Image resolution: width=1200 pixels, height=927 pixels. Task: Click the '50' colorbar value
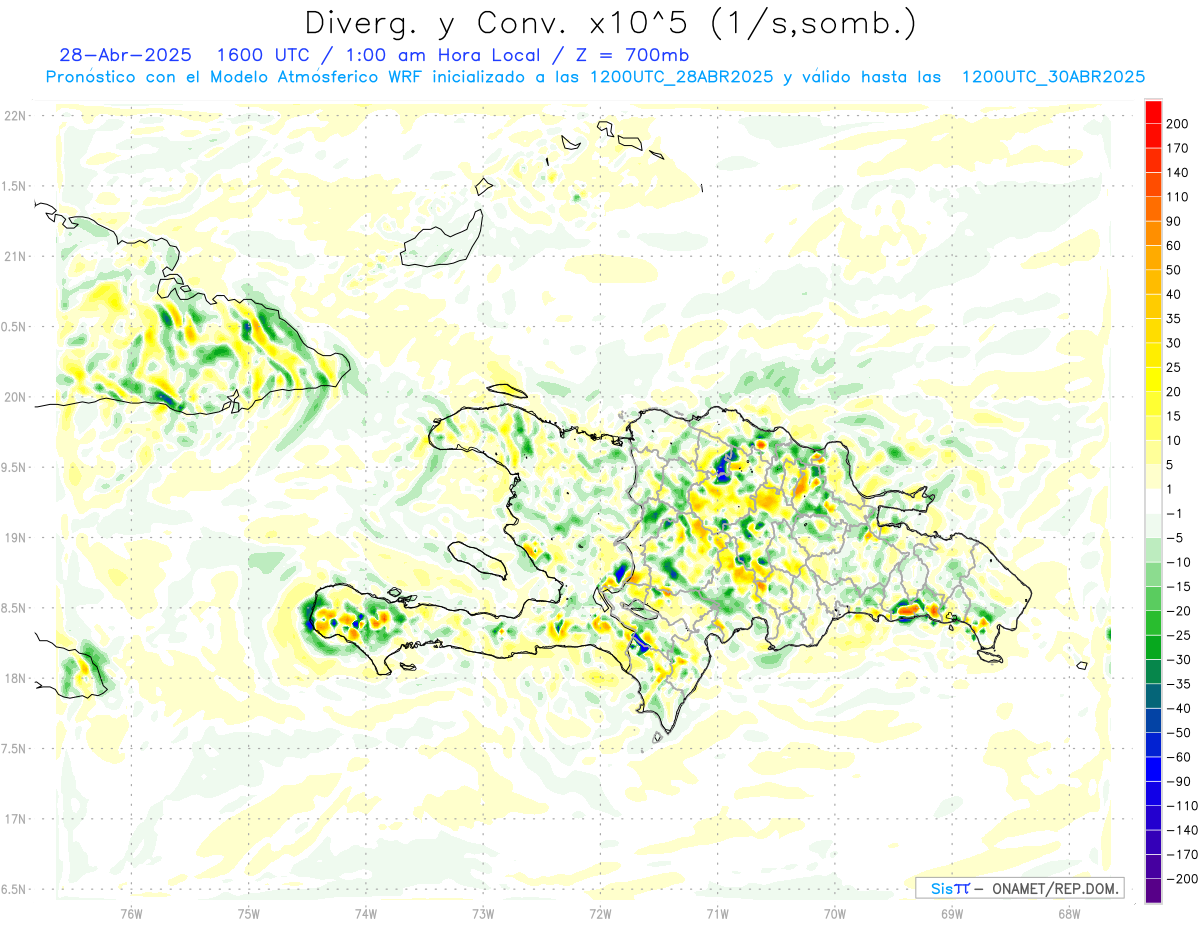tap(1175, 270)
